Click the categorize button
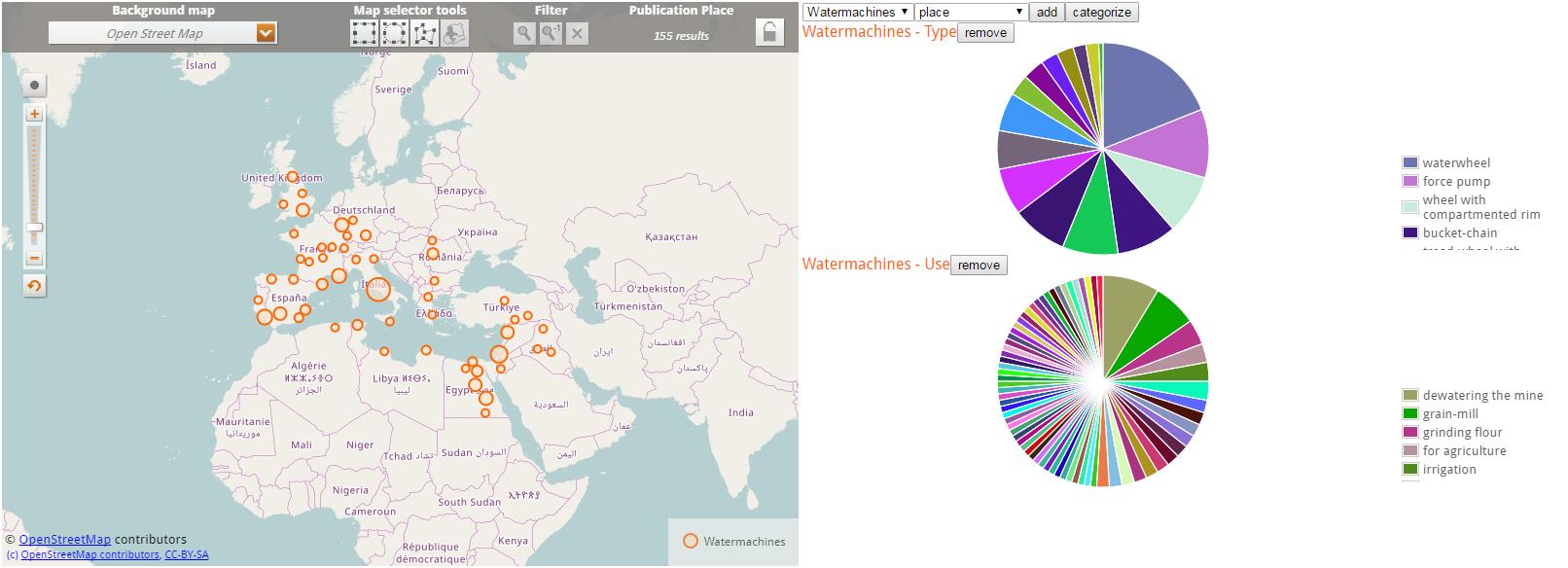Image resolution: width=1568 pixels, height=568 pixels. (1101, 12)
